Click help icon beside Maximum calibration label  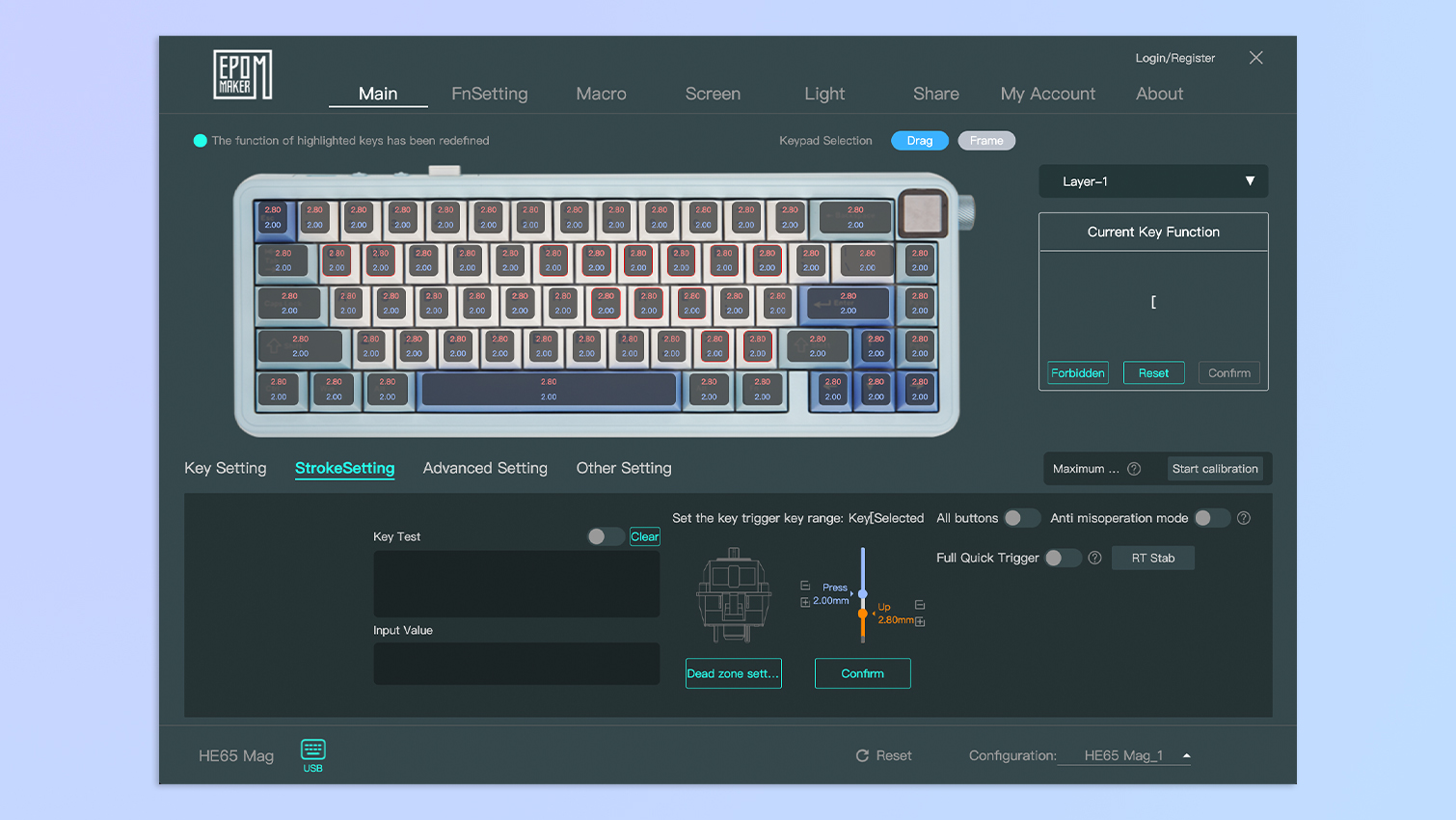[x=1134, y=469]
